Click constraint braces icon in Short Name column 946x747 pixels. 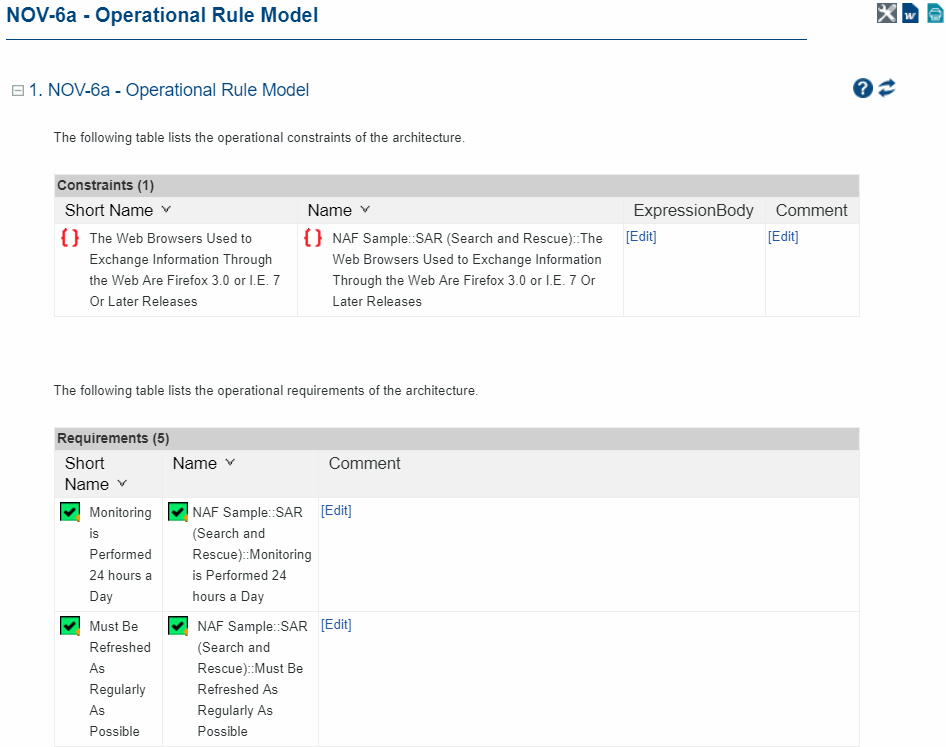point(70,238)
